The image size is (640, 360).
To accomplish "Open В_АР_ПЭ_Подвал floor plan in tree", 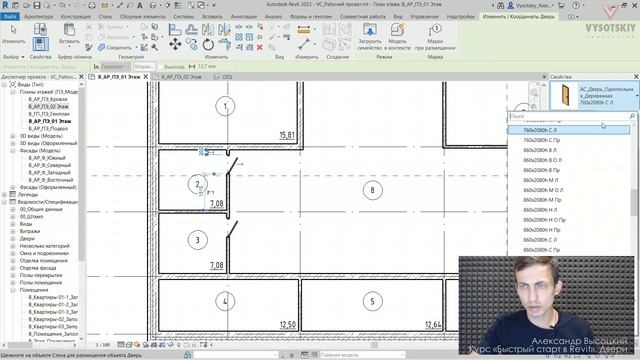I will click(x=48, y=129).
